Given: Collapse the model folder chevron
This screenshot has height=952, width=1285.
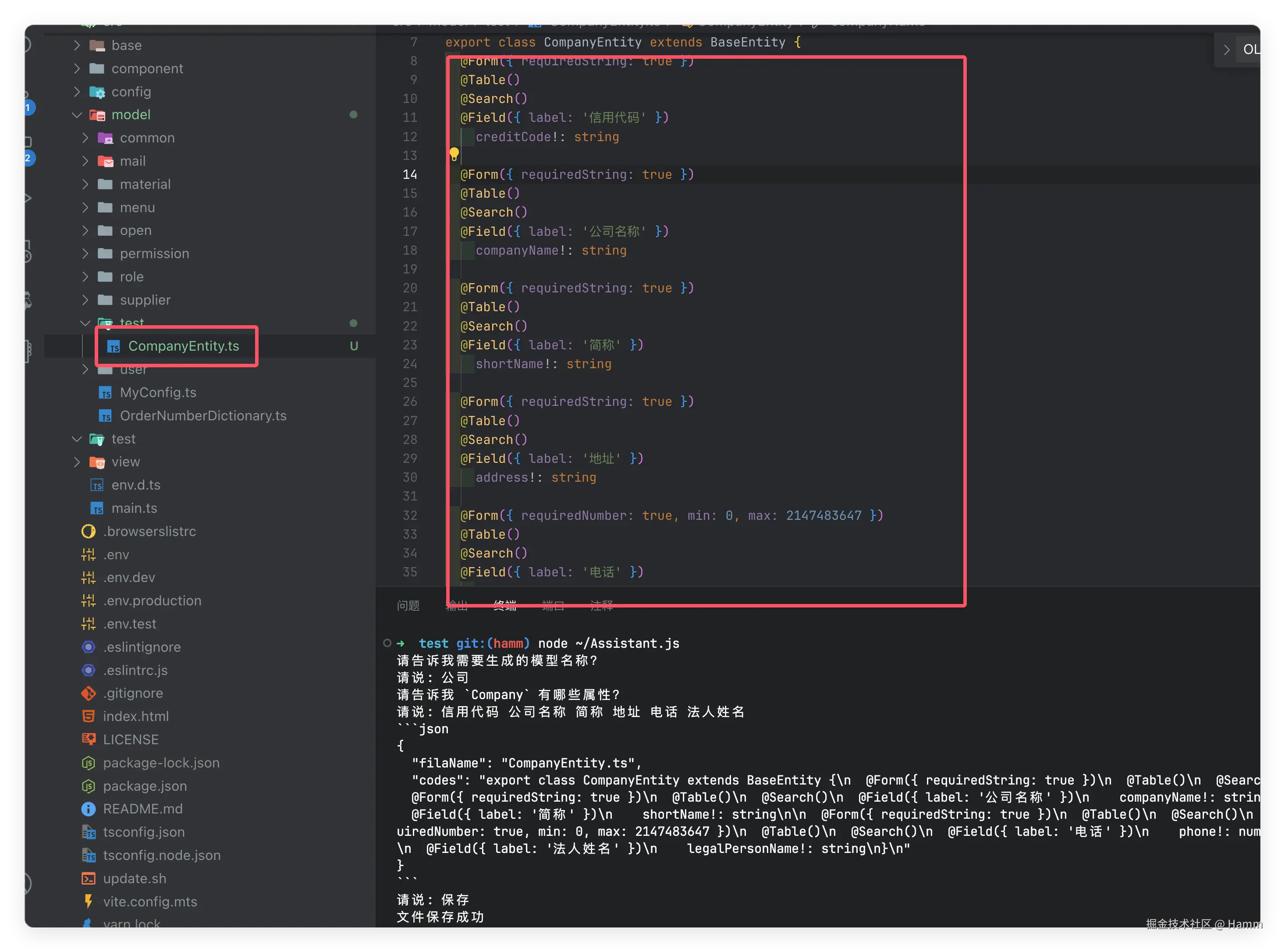Looking at the screenshot, I should click(77, 115).
